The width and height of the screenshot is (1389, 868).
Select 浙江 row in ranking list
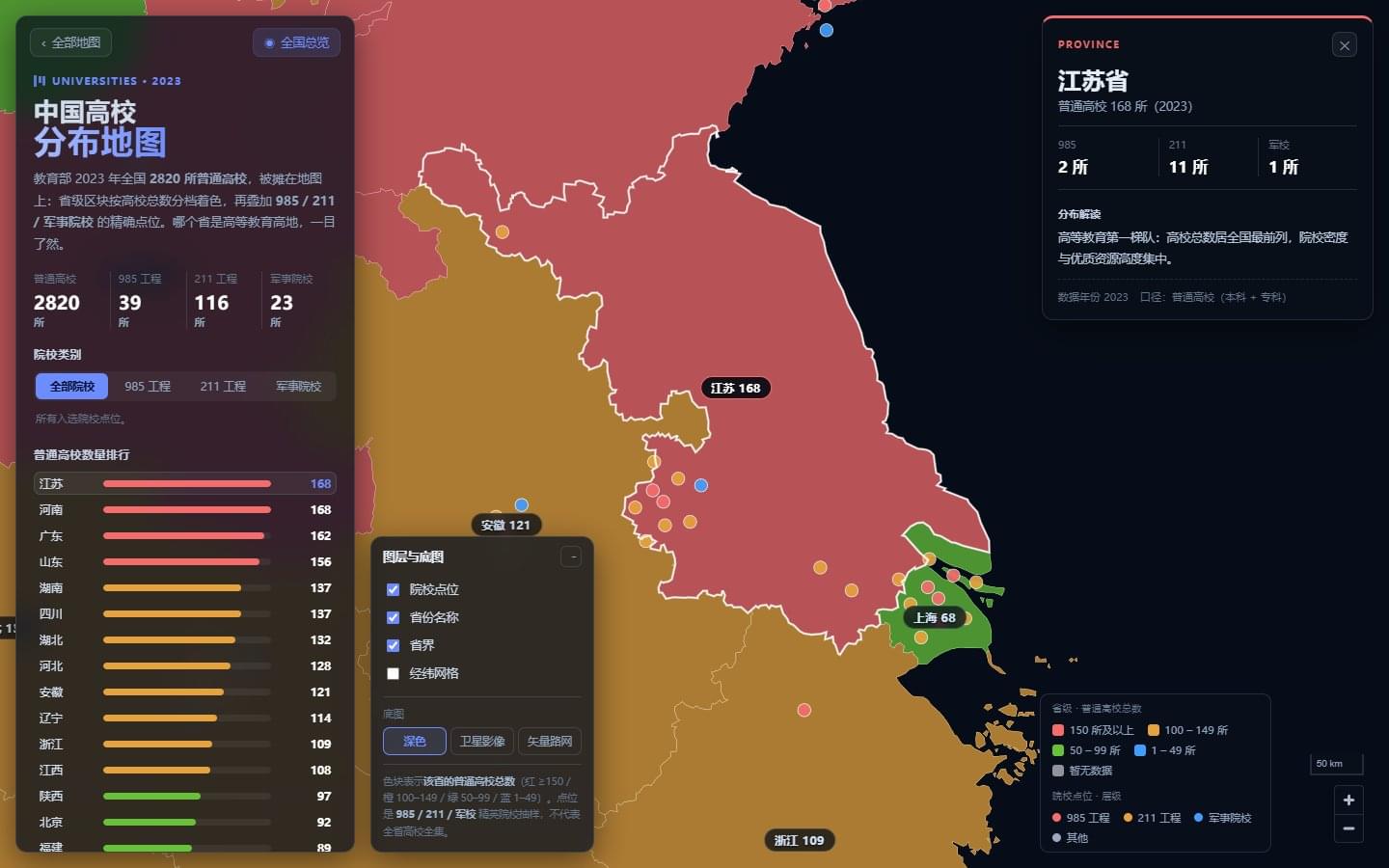point(185,744)
